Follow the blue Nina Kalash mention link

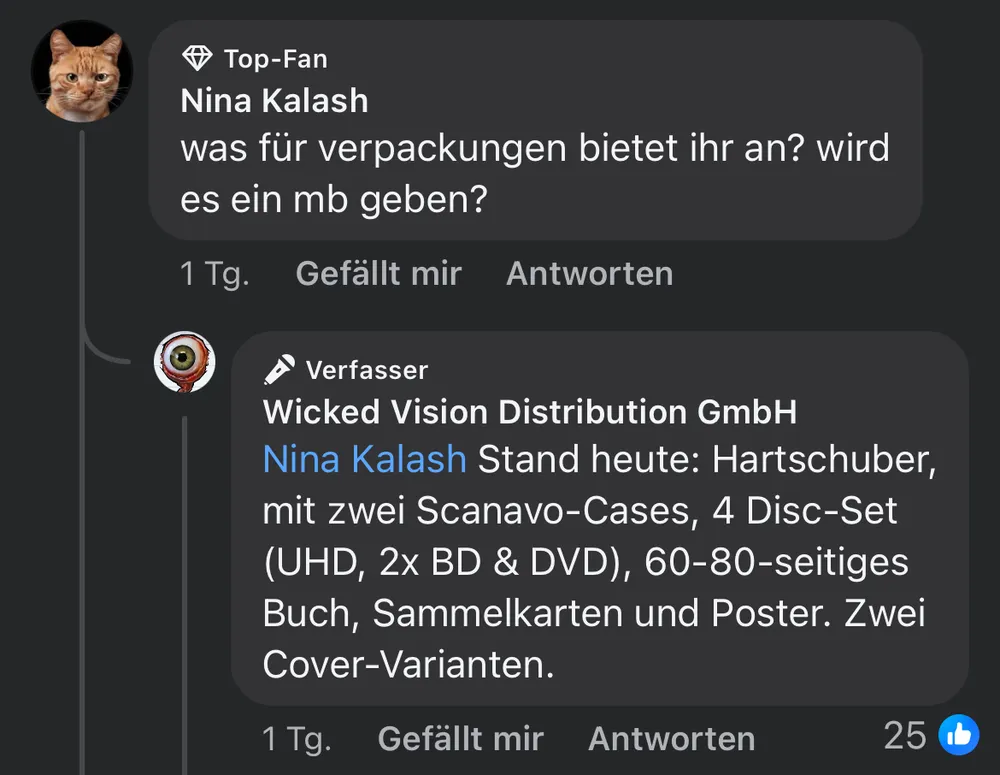pos(364,459)
